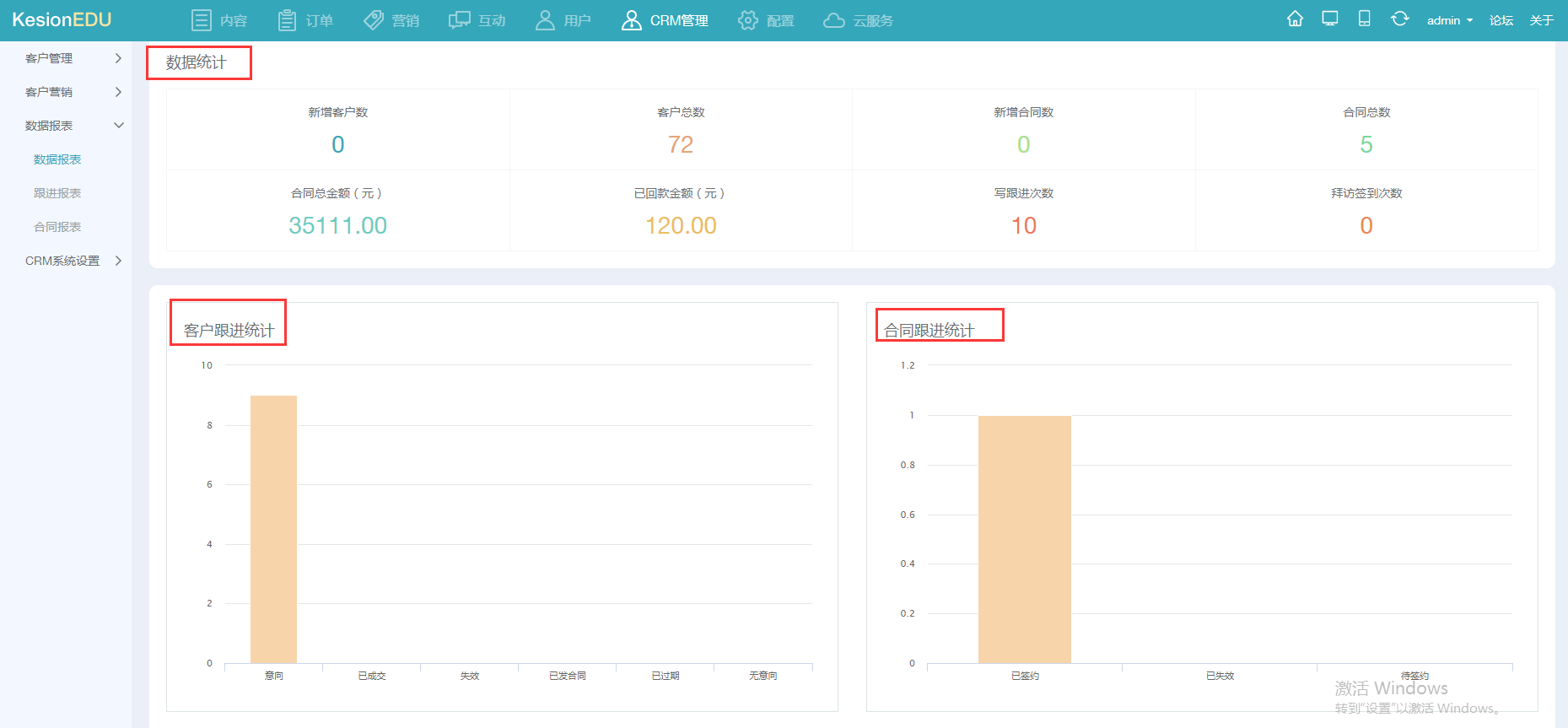1568x728 pixels.
Task: Select 客户营销 in sidebar
Action: coord(49,92)
